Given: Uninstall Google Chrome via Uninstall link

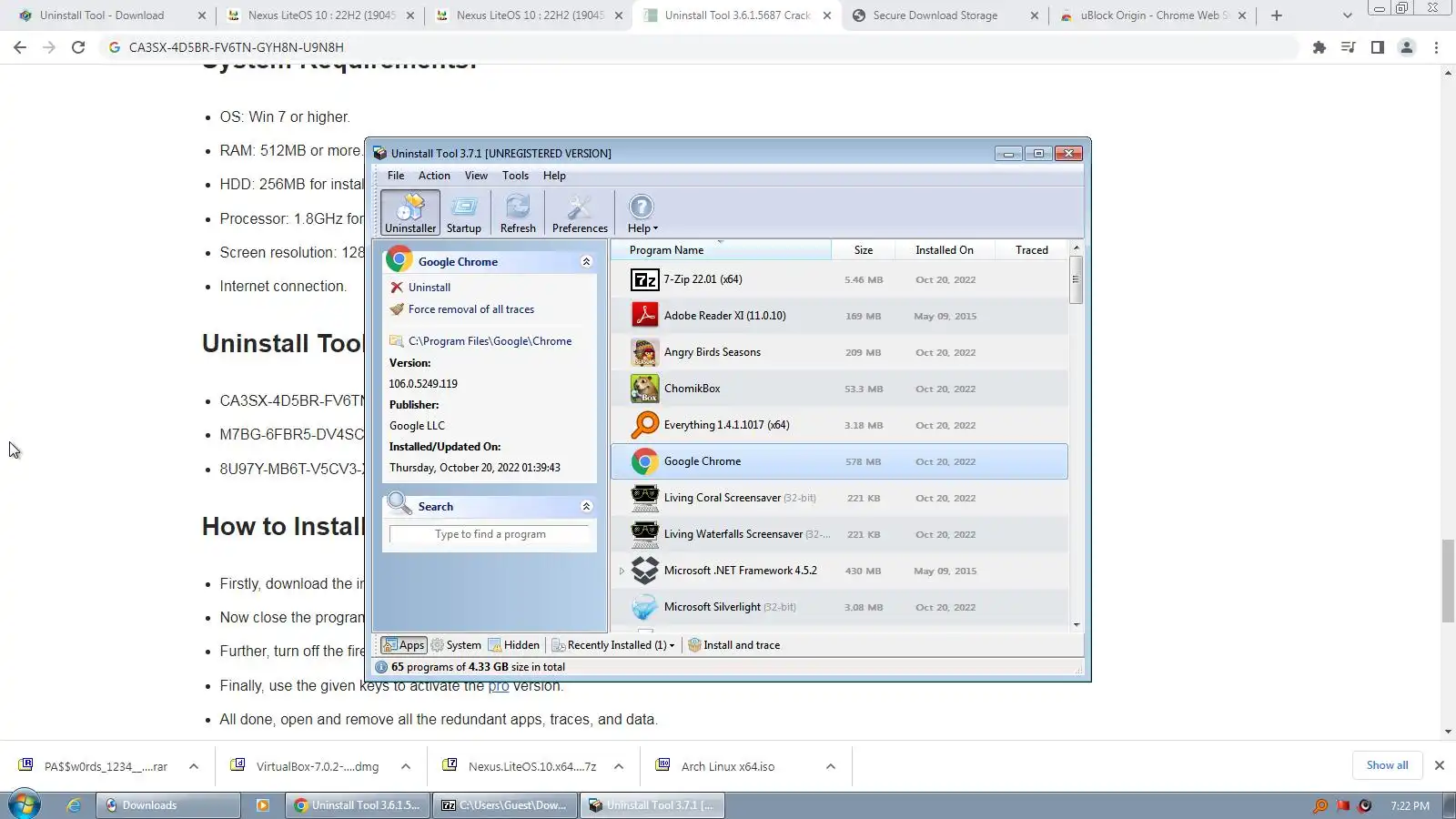Looking at the screenshot, I should (x=430, y=288).
